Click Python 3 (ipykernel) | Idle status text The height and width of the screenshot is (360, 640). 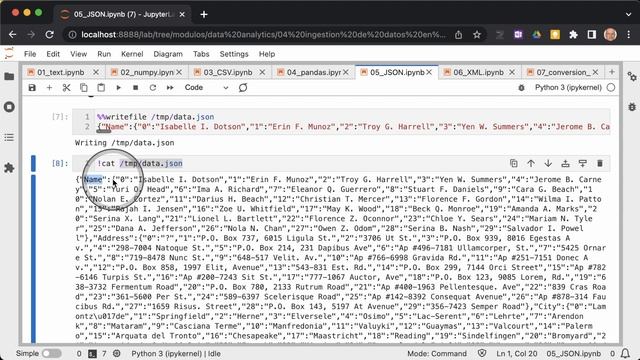point(176,353)
